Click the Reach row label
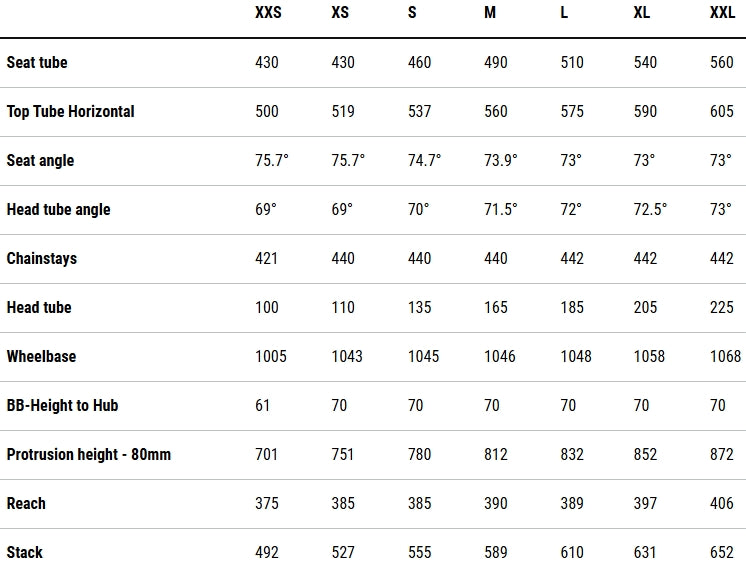Screen dimensions: 746x567 (x=26, y=503)
